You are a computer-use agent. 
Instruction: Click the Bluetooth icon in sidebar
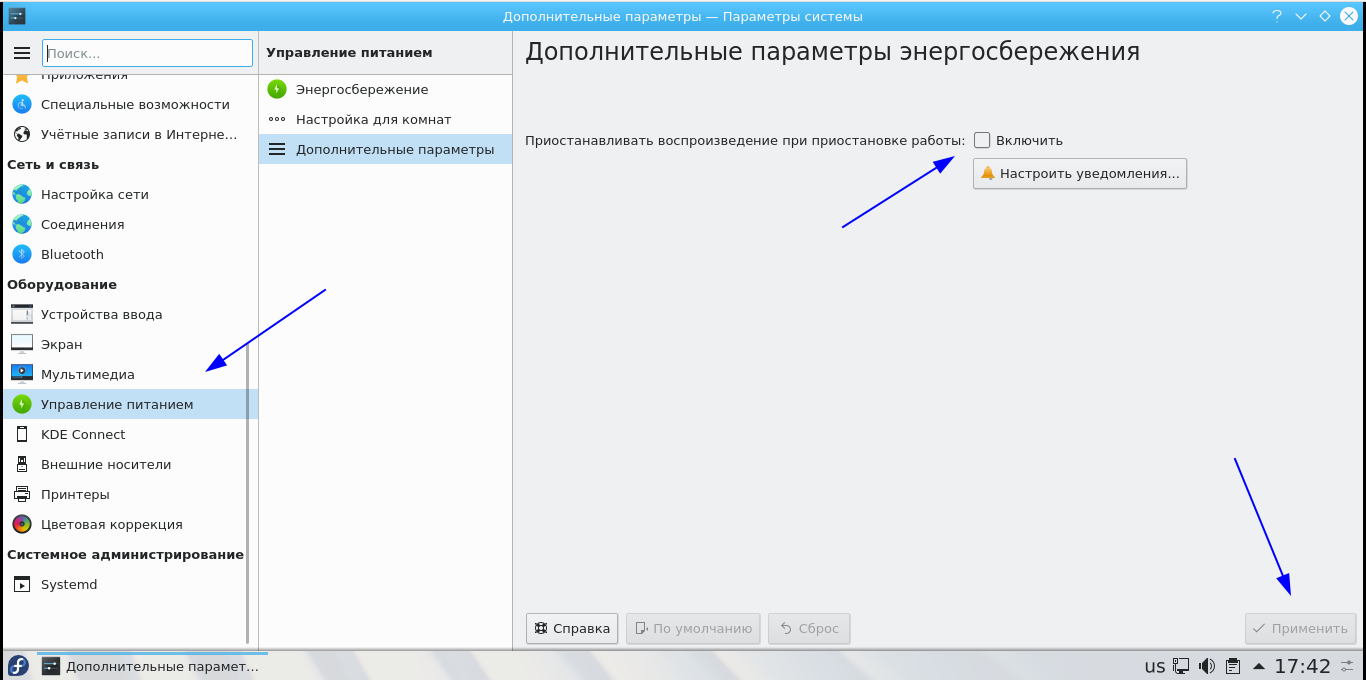click(22, 254)
